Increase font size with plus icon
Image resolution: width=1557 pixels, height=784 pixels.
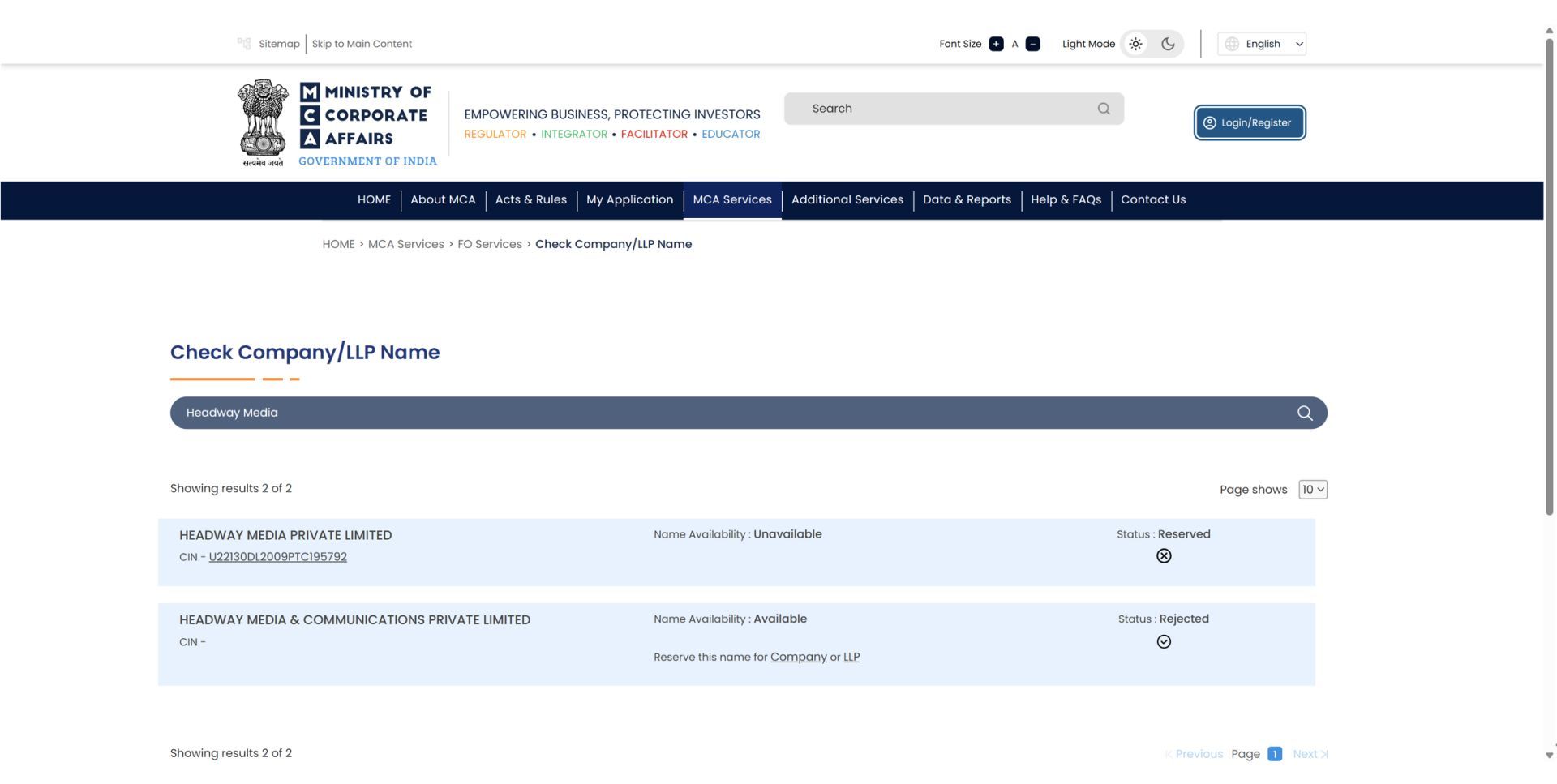(x=996, y=44)
